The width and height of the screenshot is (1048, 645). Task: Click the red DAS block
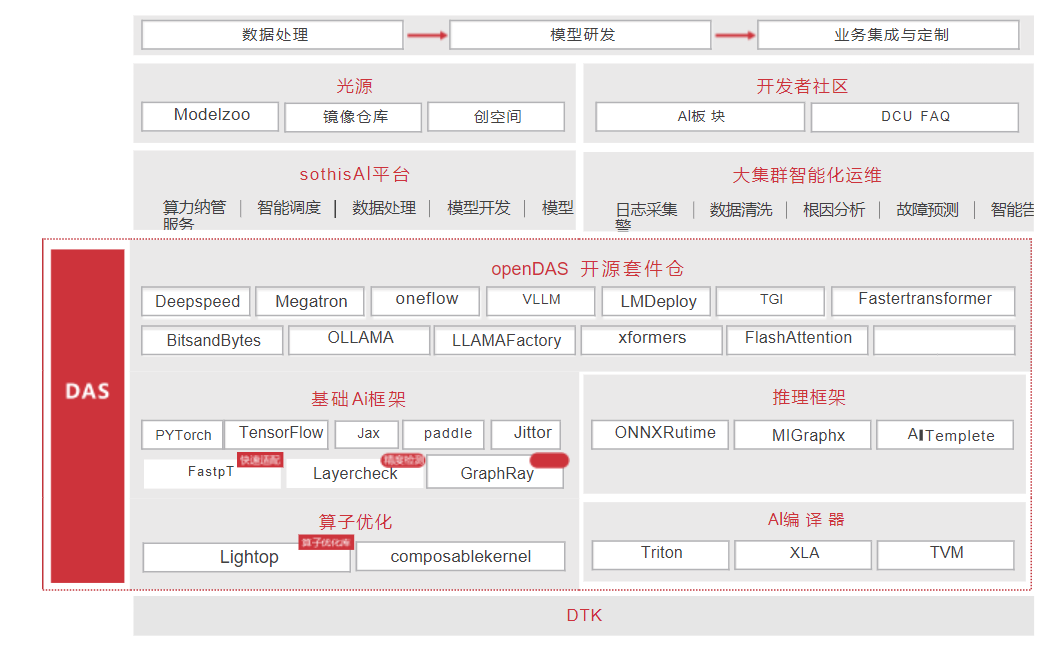(88, 415)
